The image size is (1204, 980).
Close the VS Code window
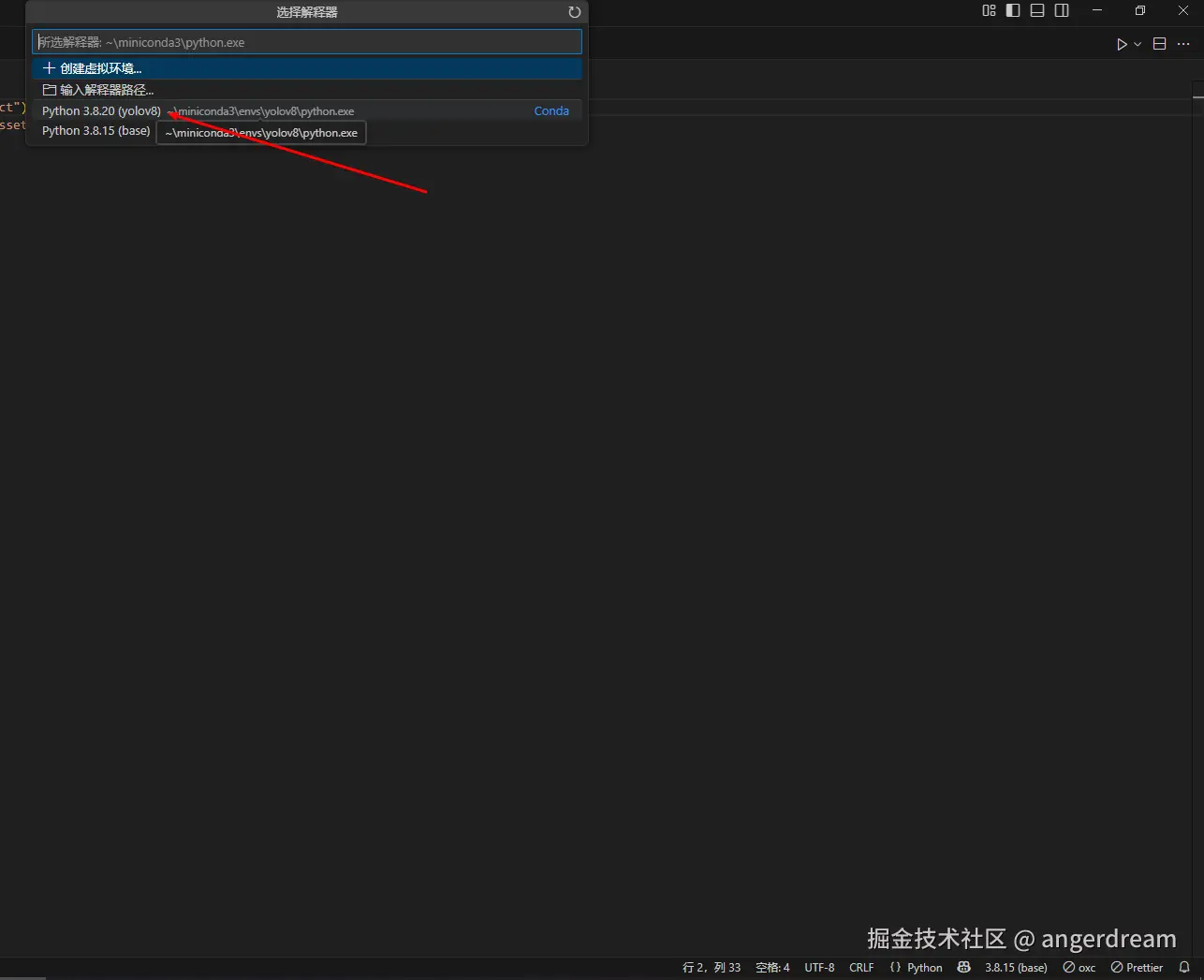tap(1183, 10)
